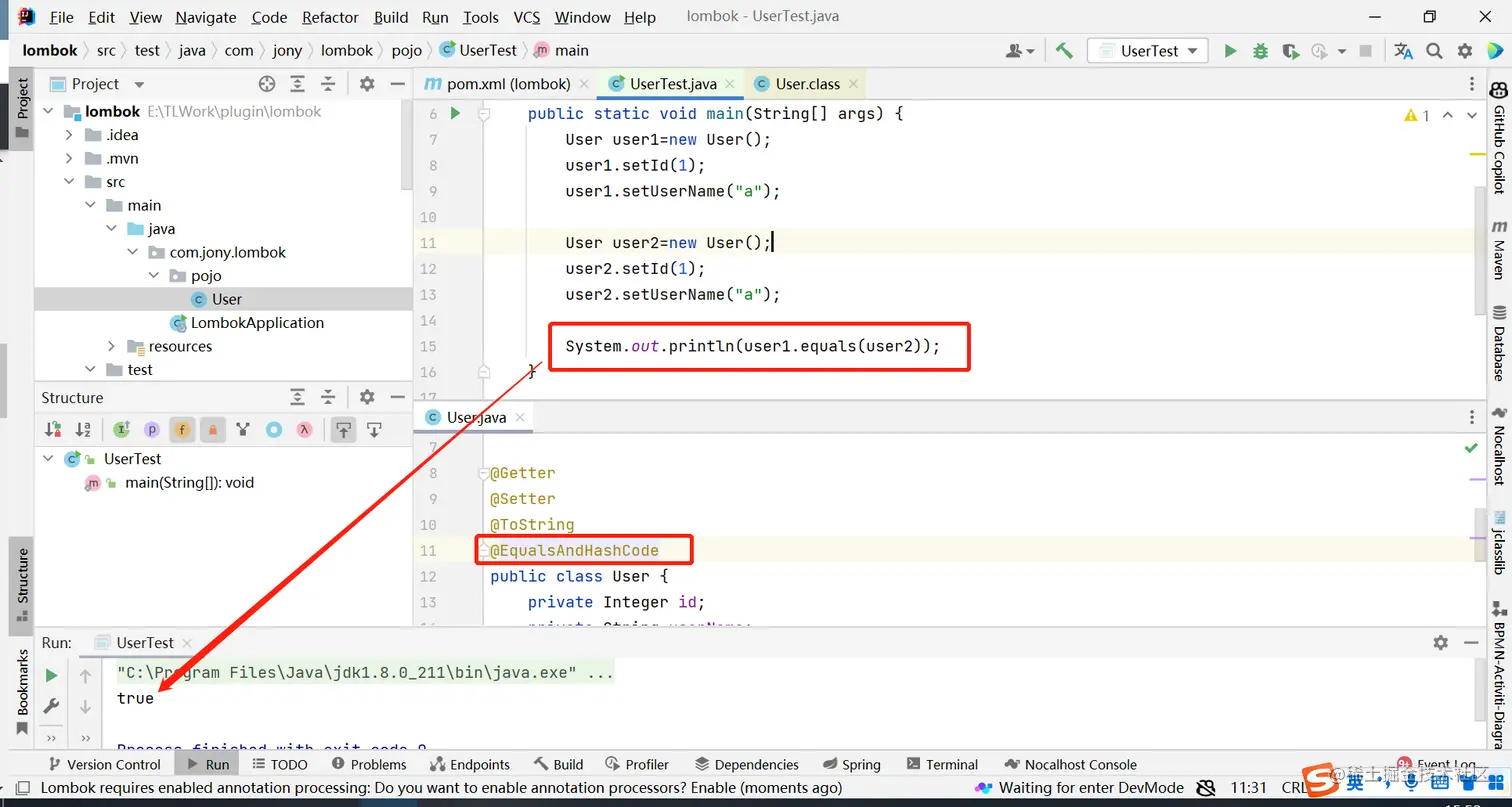Viewport: 1512px width, 807px height.
Task: Select LombokApplication in the Project tree
Action: (257, 323)
